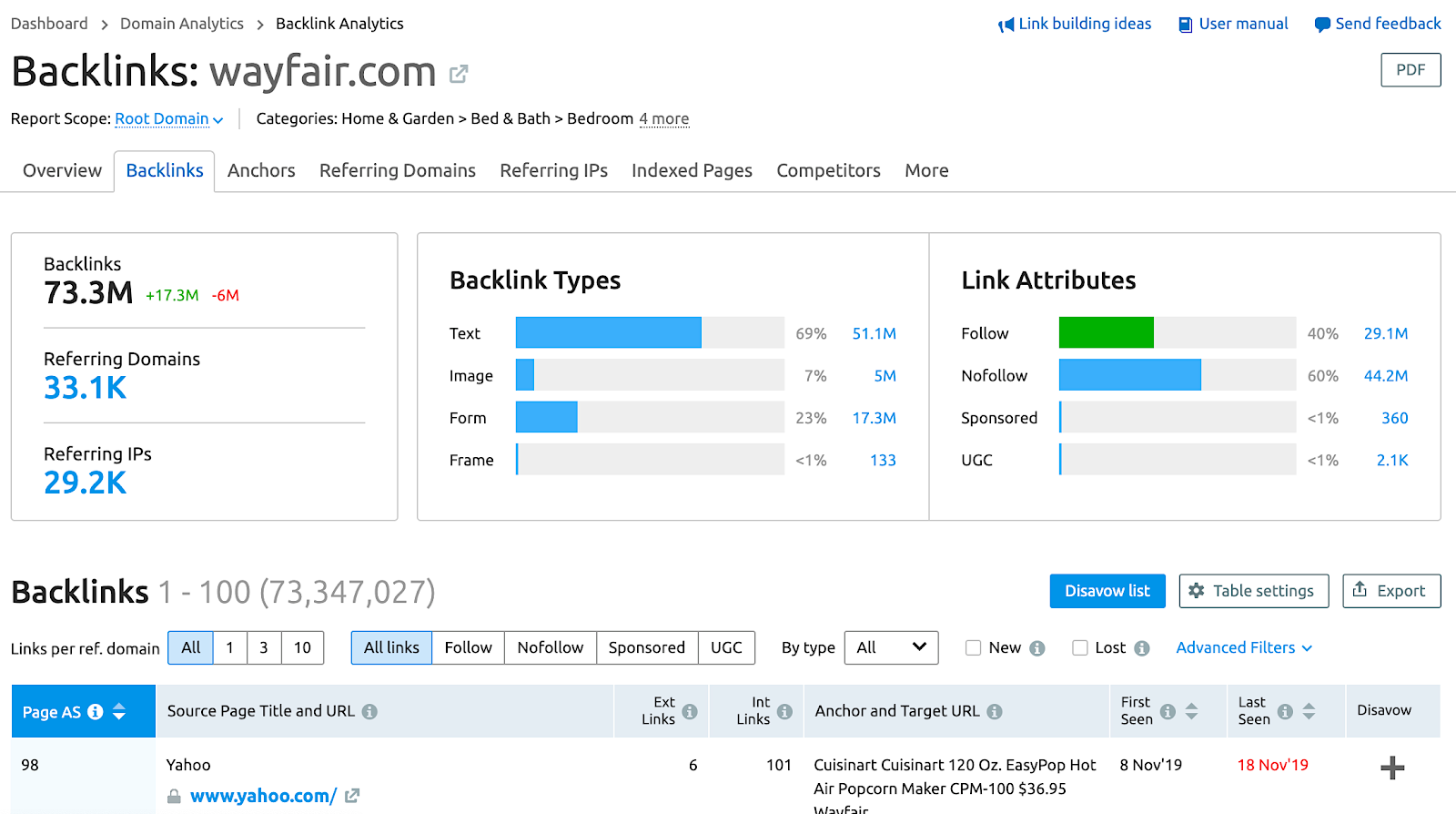
Task: Switch to the Referring IPs tab
Action: 553,170
